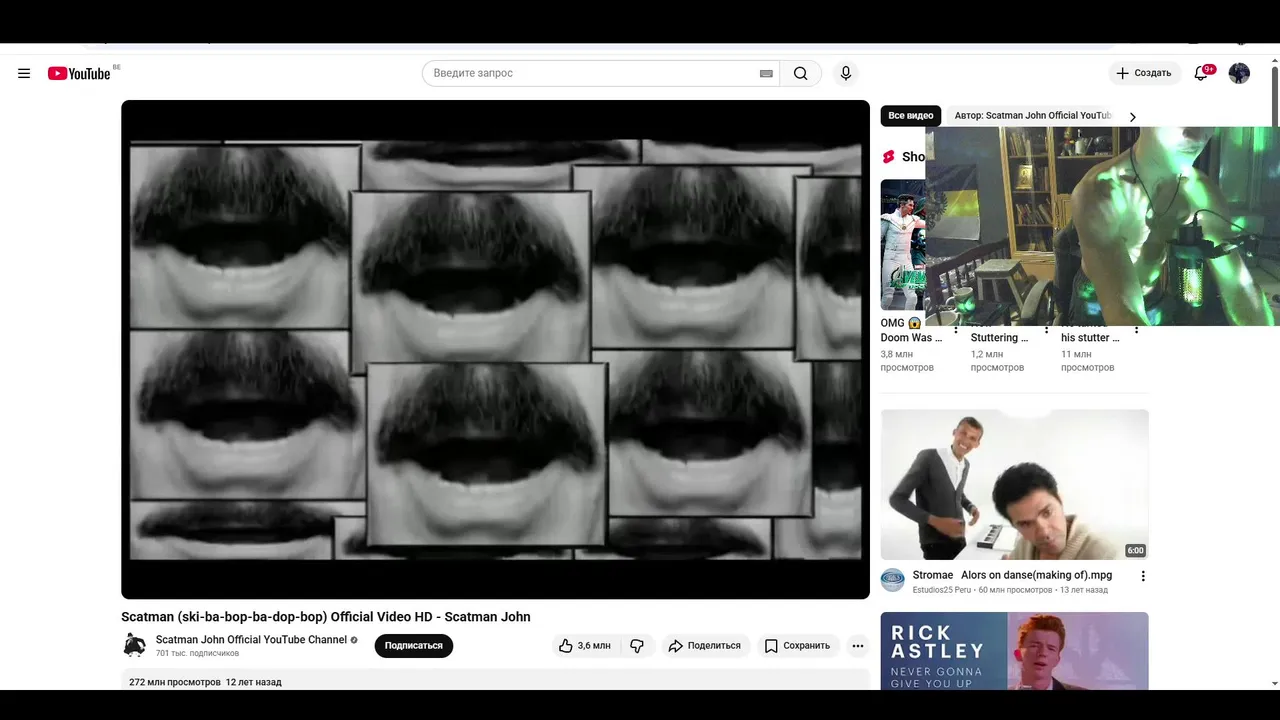Click the floating webcam overlay video

1102,226
